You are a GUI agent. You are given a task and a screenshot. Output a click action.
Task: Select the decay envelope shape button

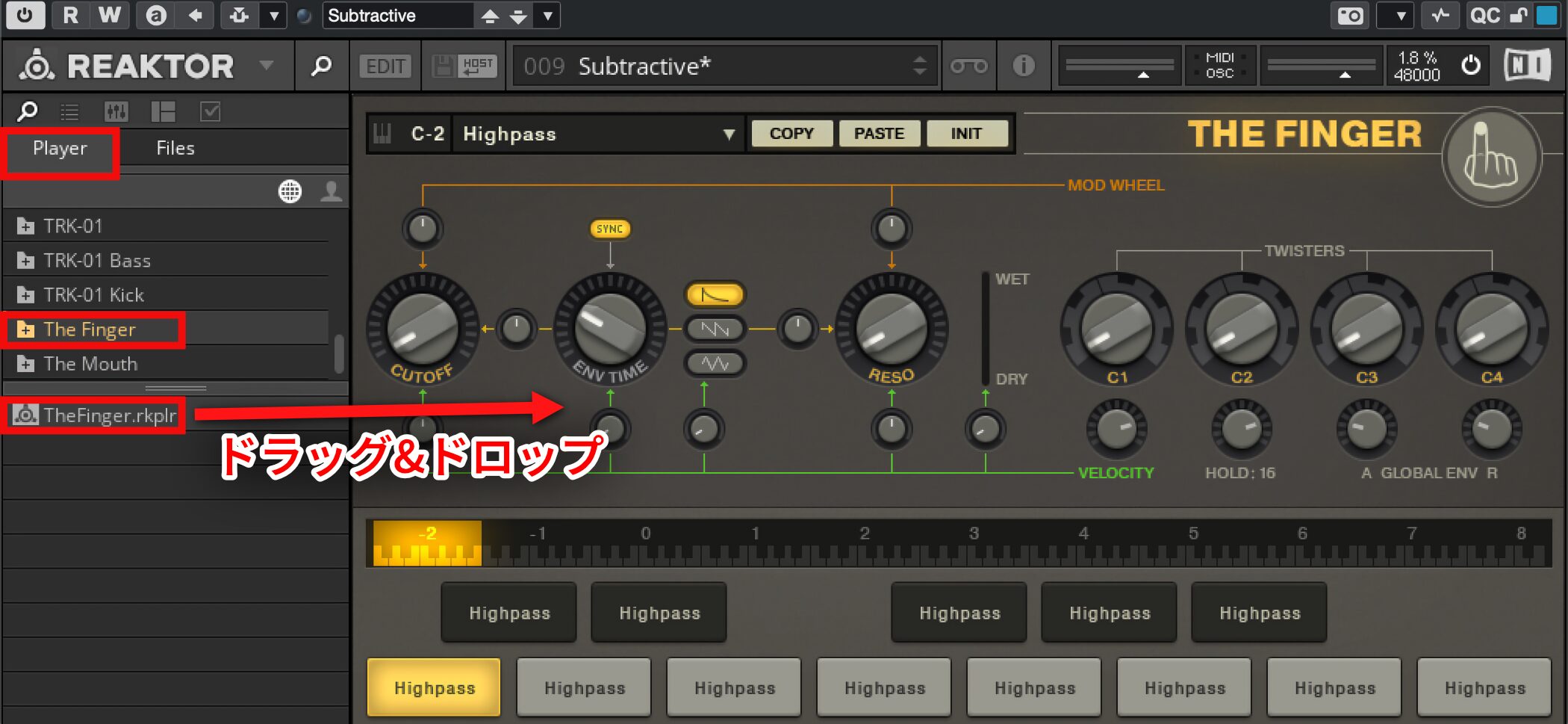(715, 294)
